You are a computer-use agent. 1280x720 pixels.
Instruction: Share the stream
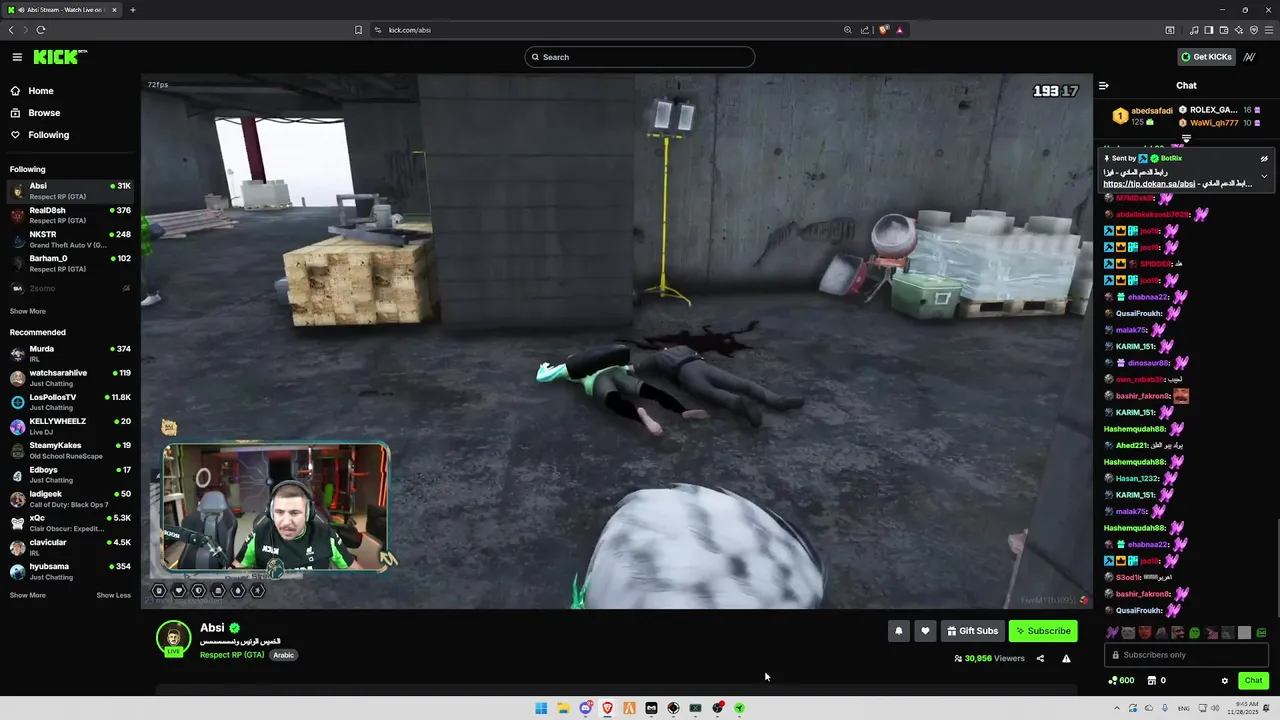[x=1040, y=659]
